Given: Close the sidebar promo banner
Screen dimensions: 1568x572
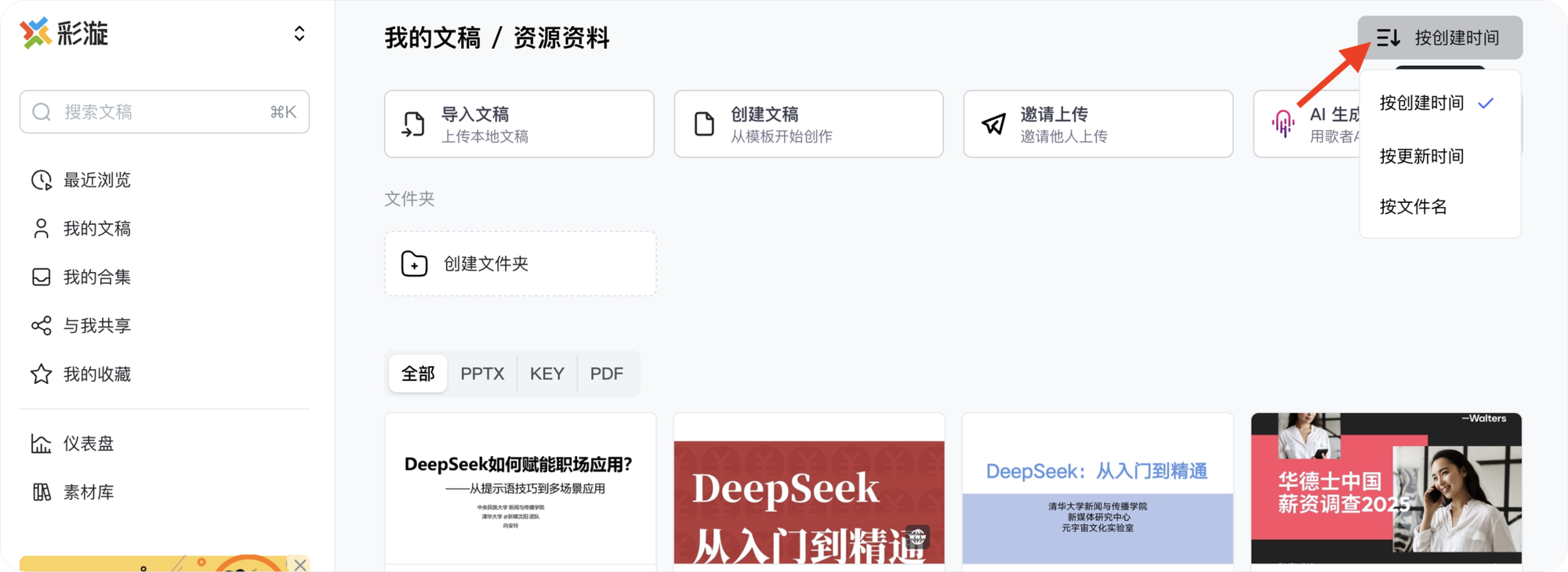Looking at the screenshot, I should tap(299, 564).
